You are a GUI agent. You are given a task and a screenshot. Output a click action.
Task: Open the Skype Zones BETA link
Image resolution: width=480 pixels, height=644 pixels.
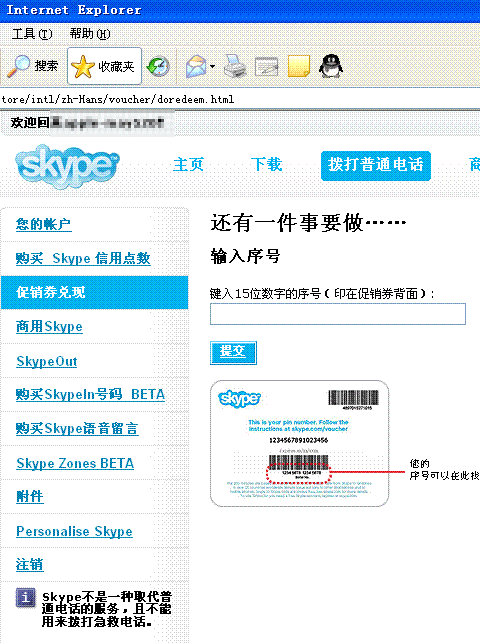point(75,463)
